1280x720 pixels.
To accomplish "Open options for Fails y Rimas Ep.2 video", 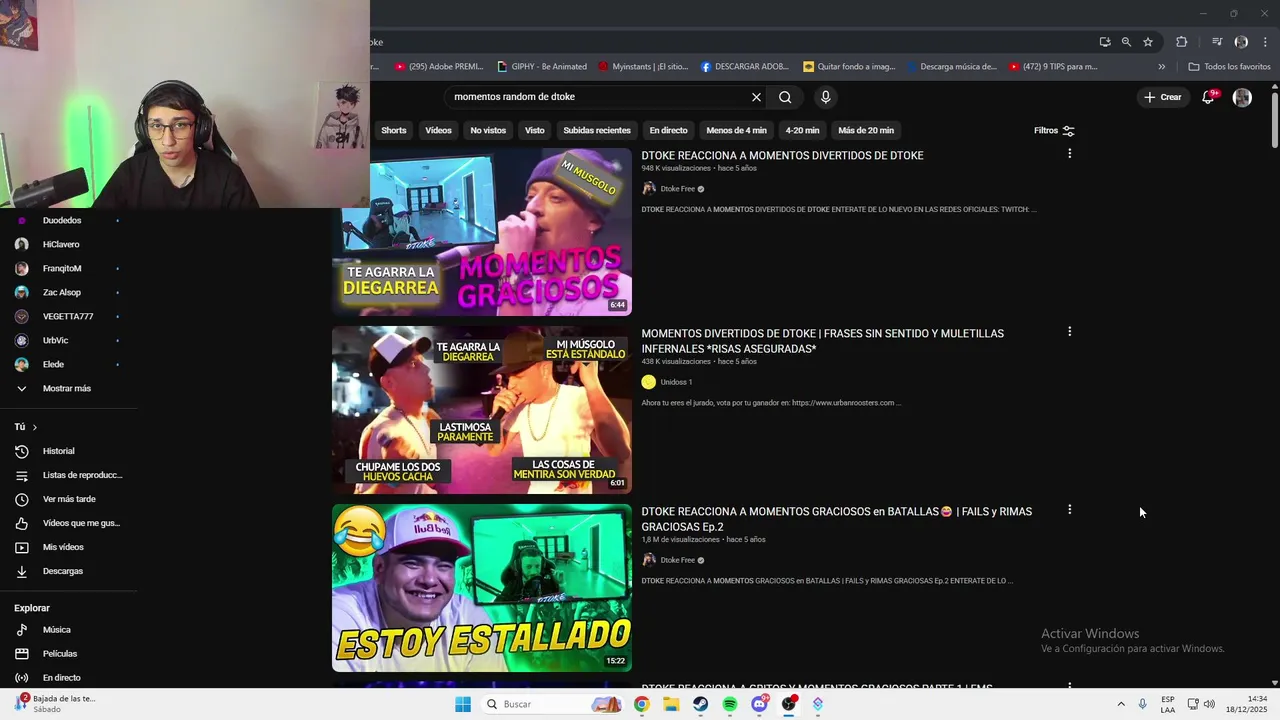I will coord(1069,509).
